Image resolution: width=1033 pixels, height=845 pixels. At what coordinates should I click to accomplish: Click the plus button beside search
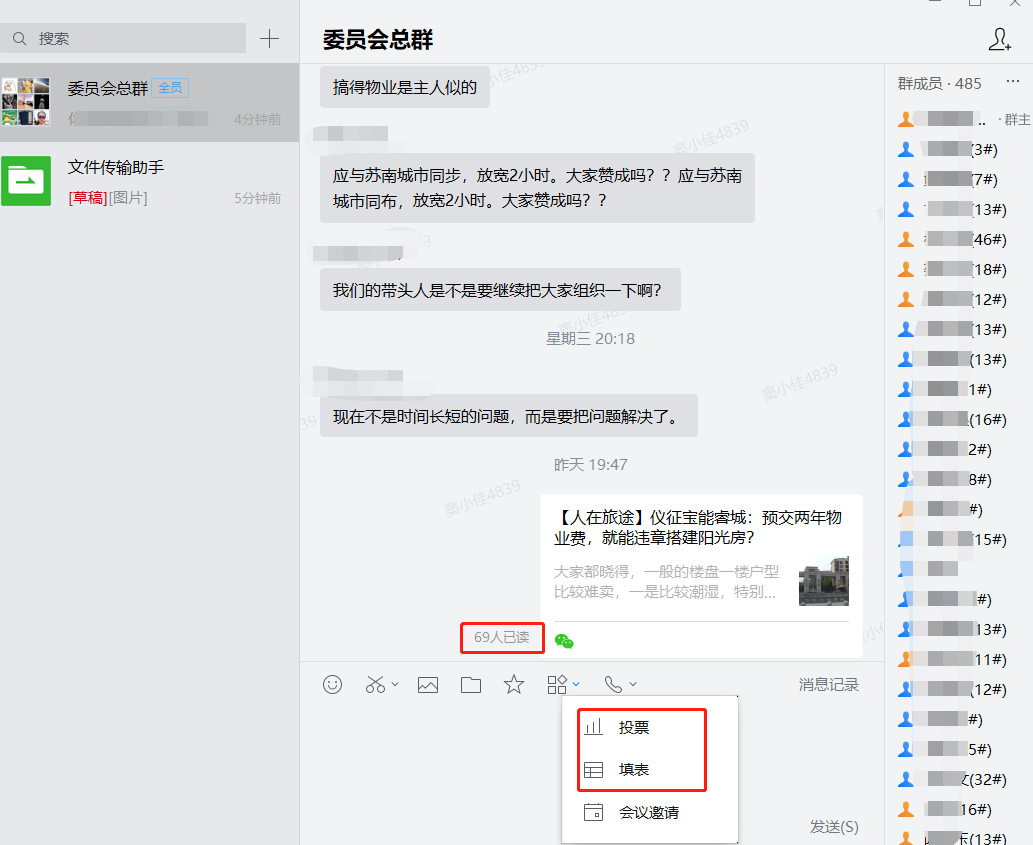coord(269,38)
